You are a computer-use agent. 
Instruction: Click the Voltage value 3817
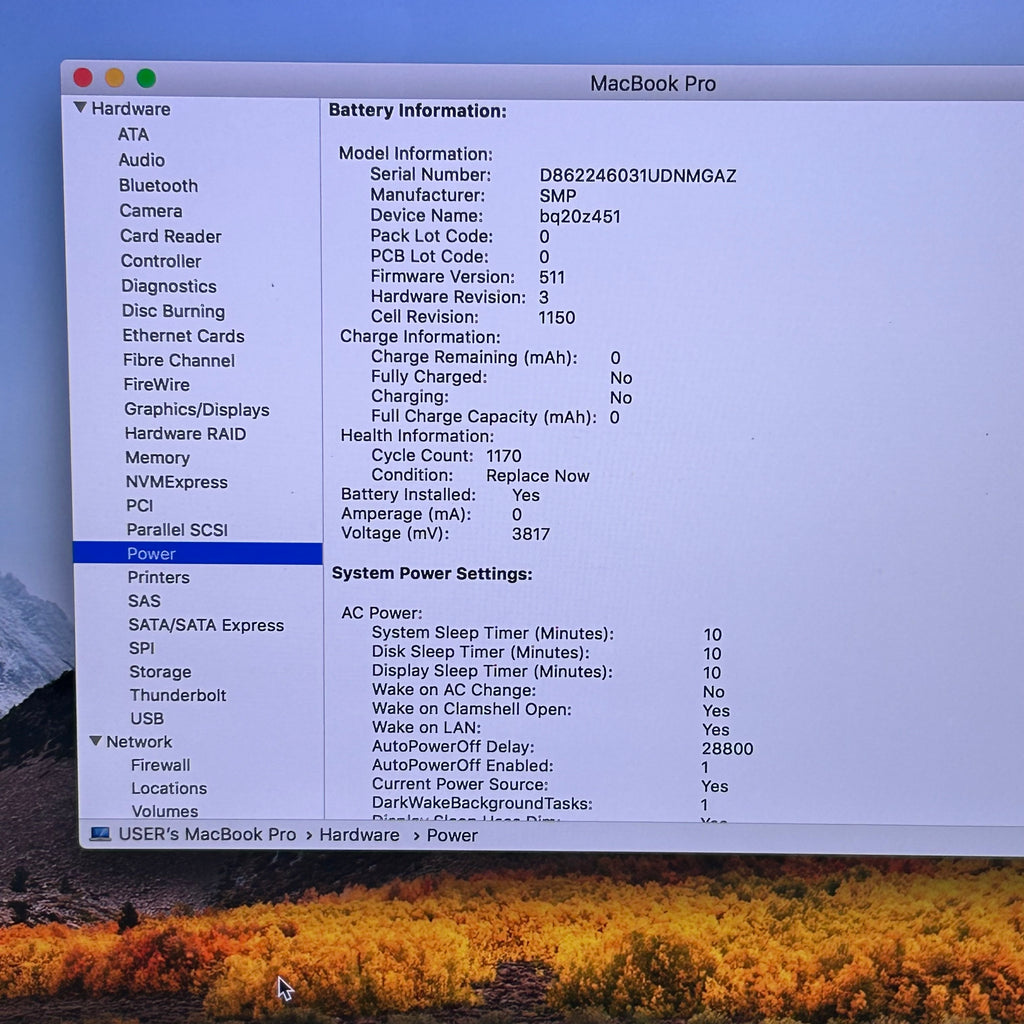point(530,534)
